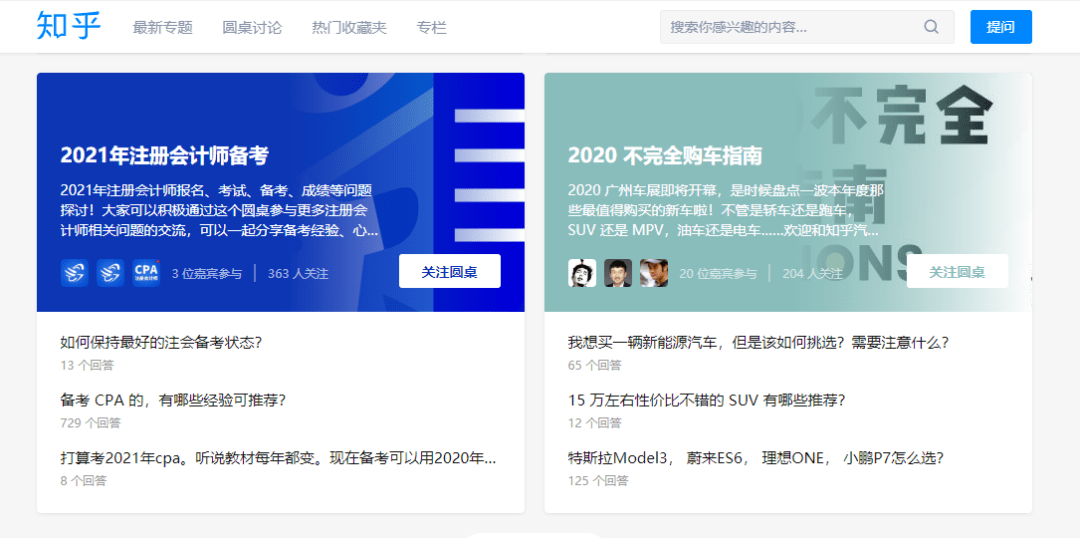
Task: Click the 204 人关注 text
Action: coord(813,273)
